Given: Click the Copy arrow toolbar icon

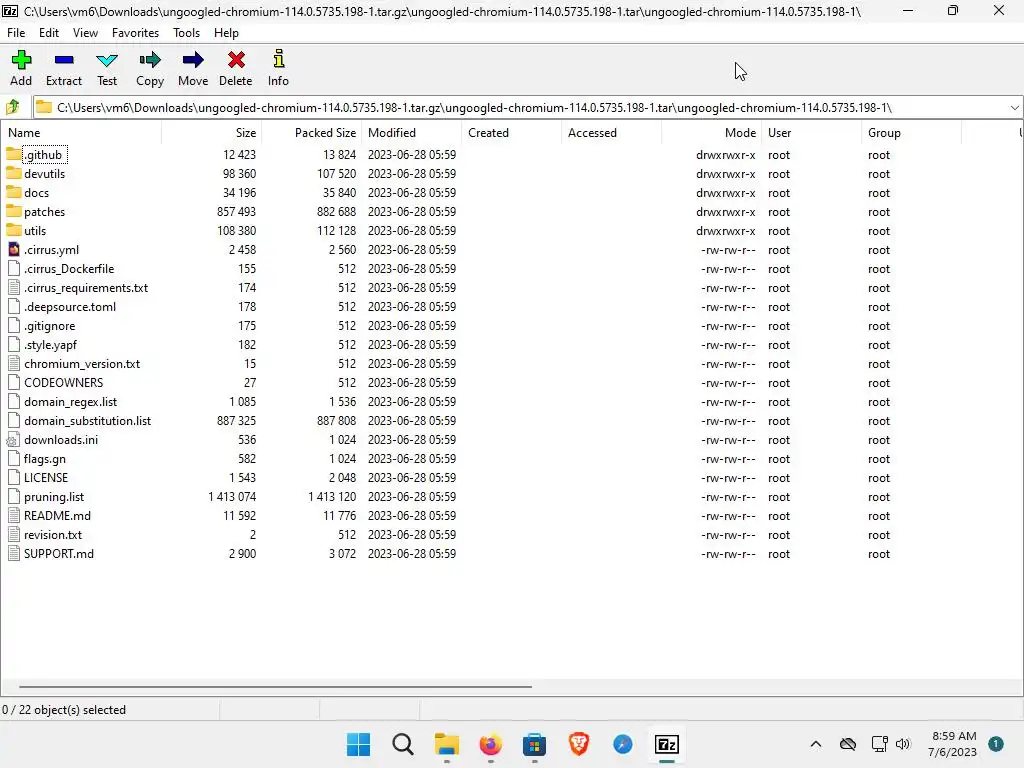Looking at the screenshot, I should tap(150, 60).
